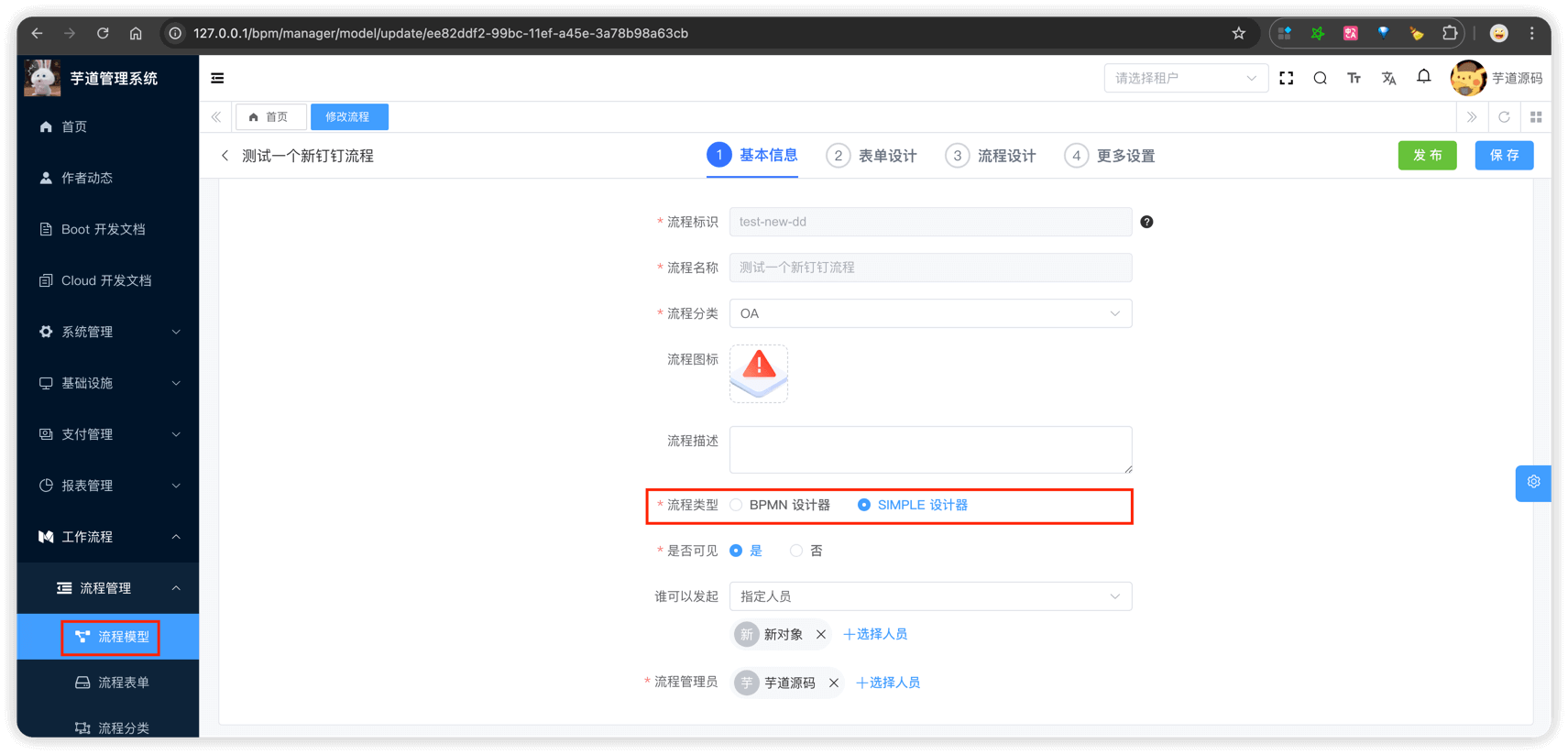The height and width of the screenshot is (754, 1568).
Task: Click 选择人员 link for 流程管理员
Action: click(x=888, y=683)
